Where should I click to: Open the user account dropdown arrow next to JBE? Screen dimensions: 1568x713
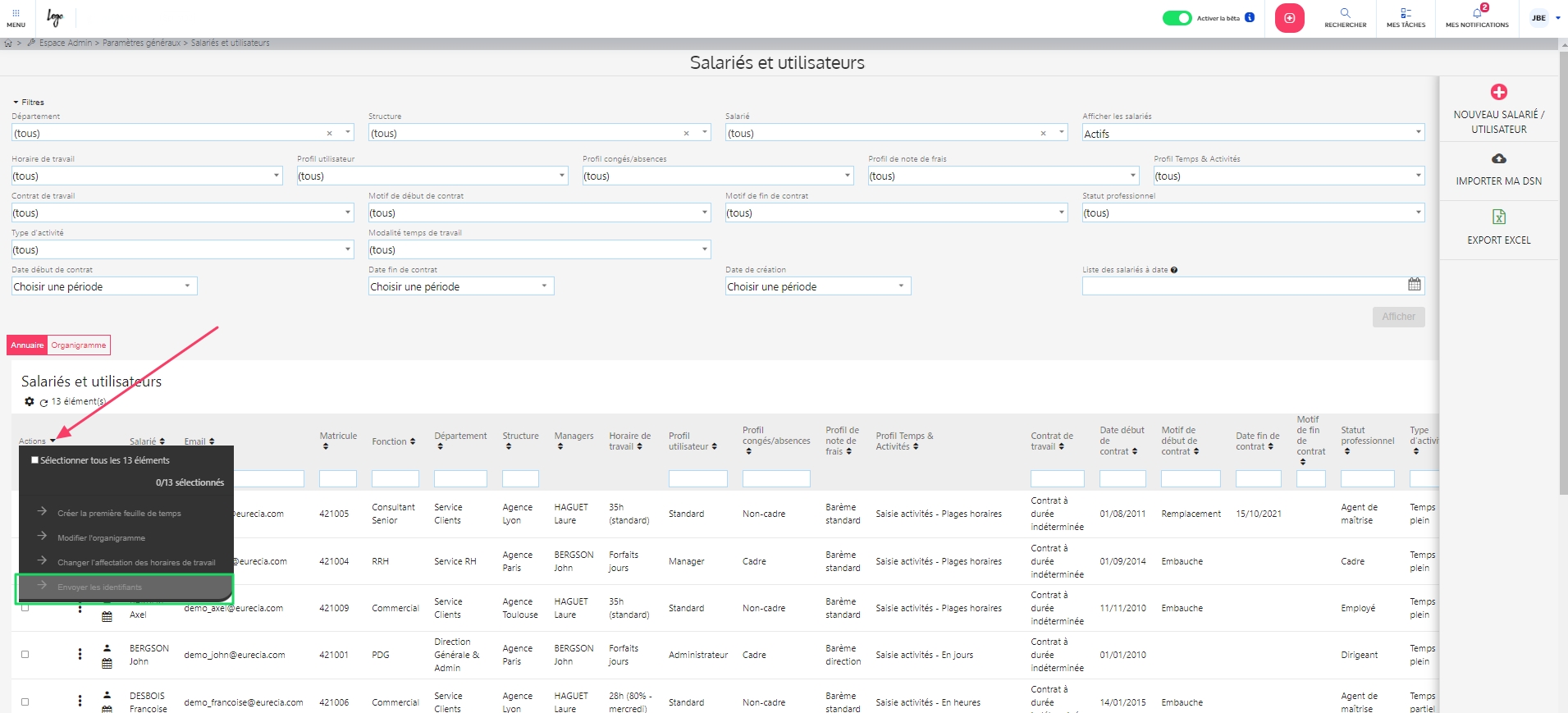(1557, 18)
